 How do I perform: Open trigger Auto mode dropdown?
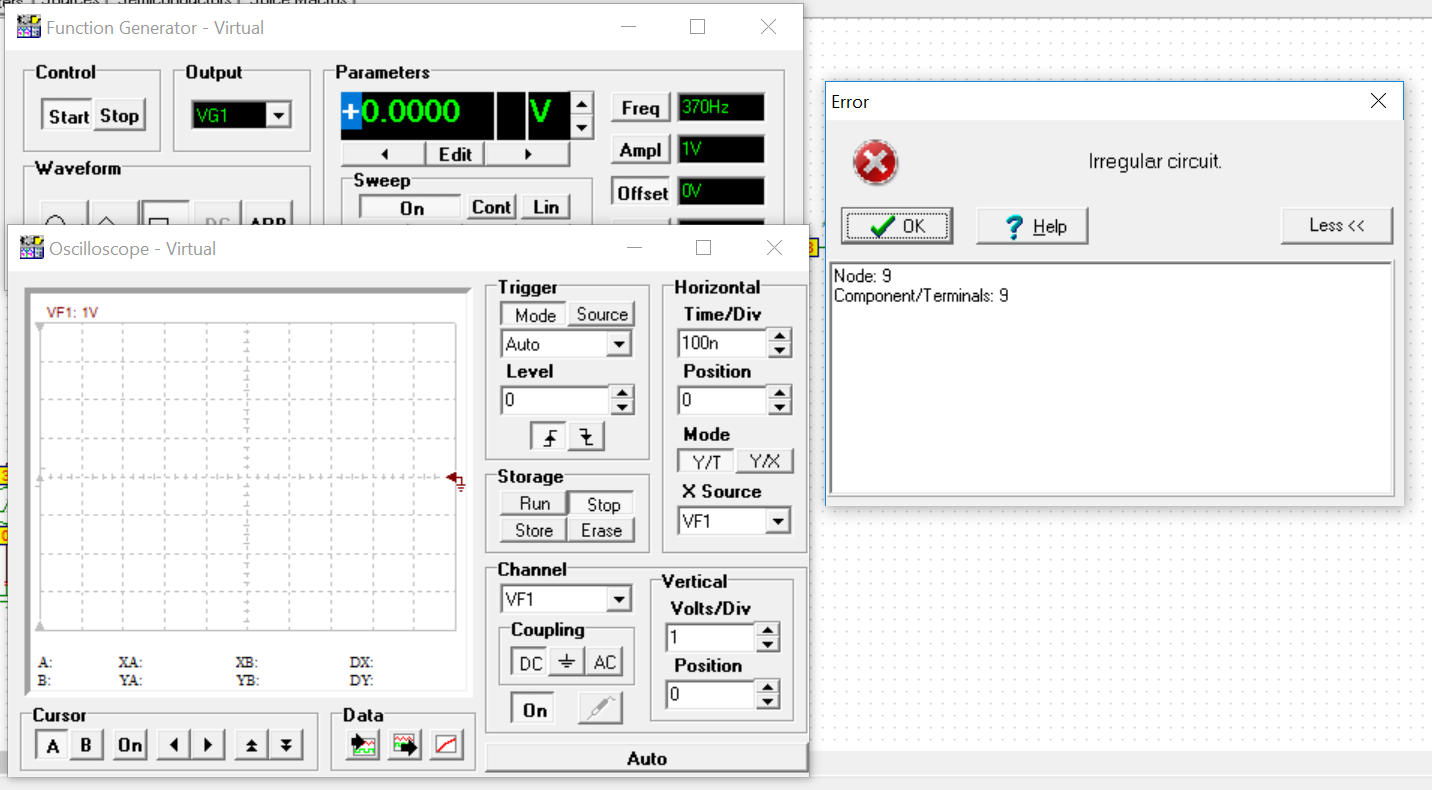[x=619, y=344]
